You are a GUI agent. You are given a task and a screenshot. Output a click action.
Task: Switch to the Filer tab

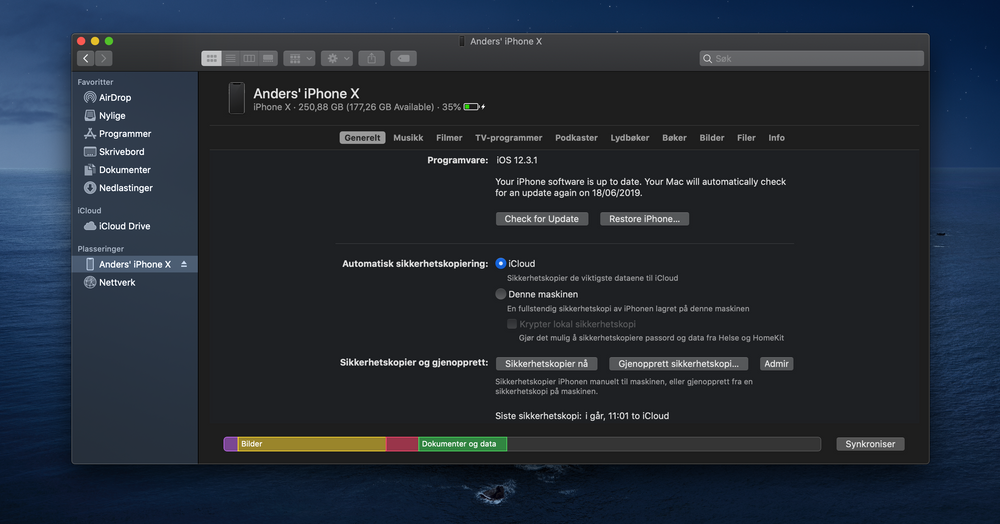(746, 138)
